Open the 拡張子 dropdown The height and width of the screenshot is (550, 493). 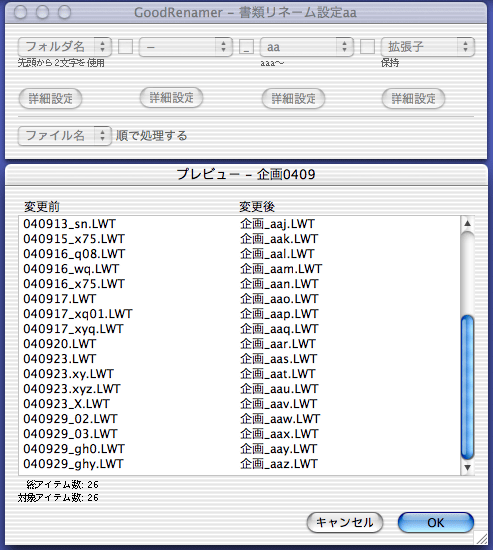(x=427, y=47)
